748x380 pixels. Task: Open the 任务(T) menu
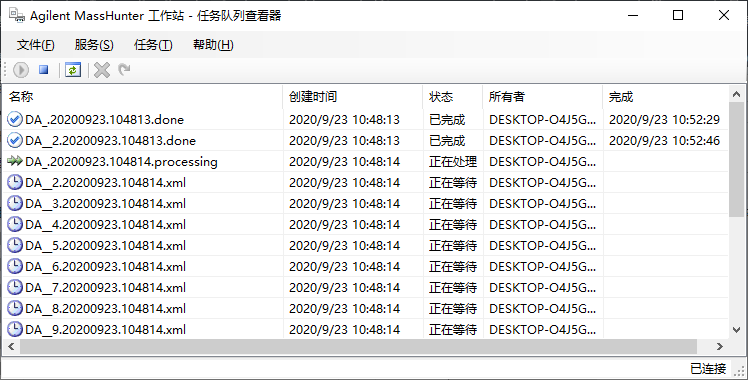click(x=153, y=45)
